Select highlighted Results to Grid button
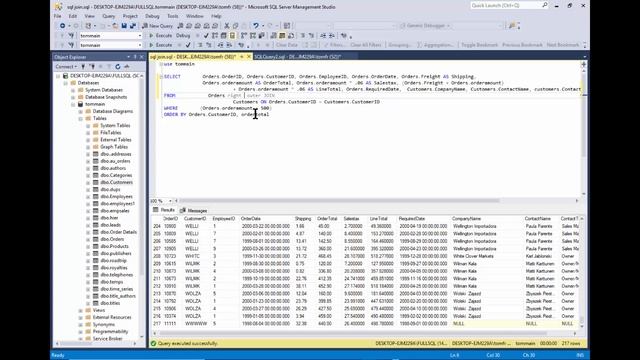 click(x=282, y=36)
